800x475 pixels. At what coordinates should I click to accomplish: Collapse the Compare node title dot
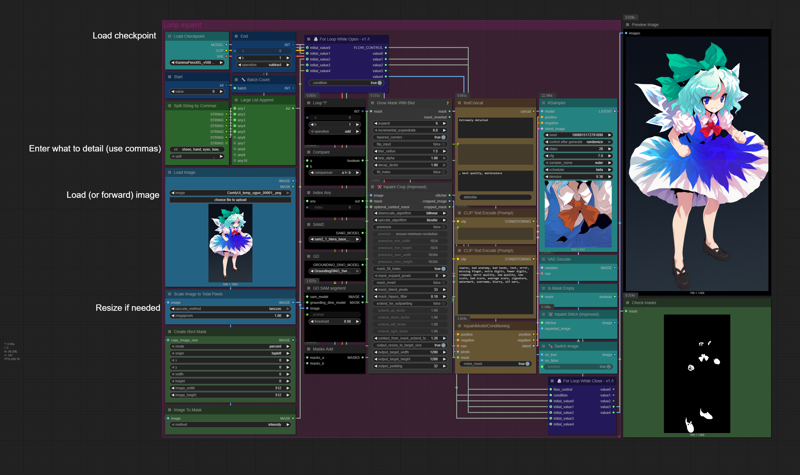309,152
